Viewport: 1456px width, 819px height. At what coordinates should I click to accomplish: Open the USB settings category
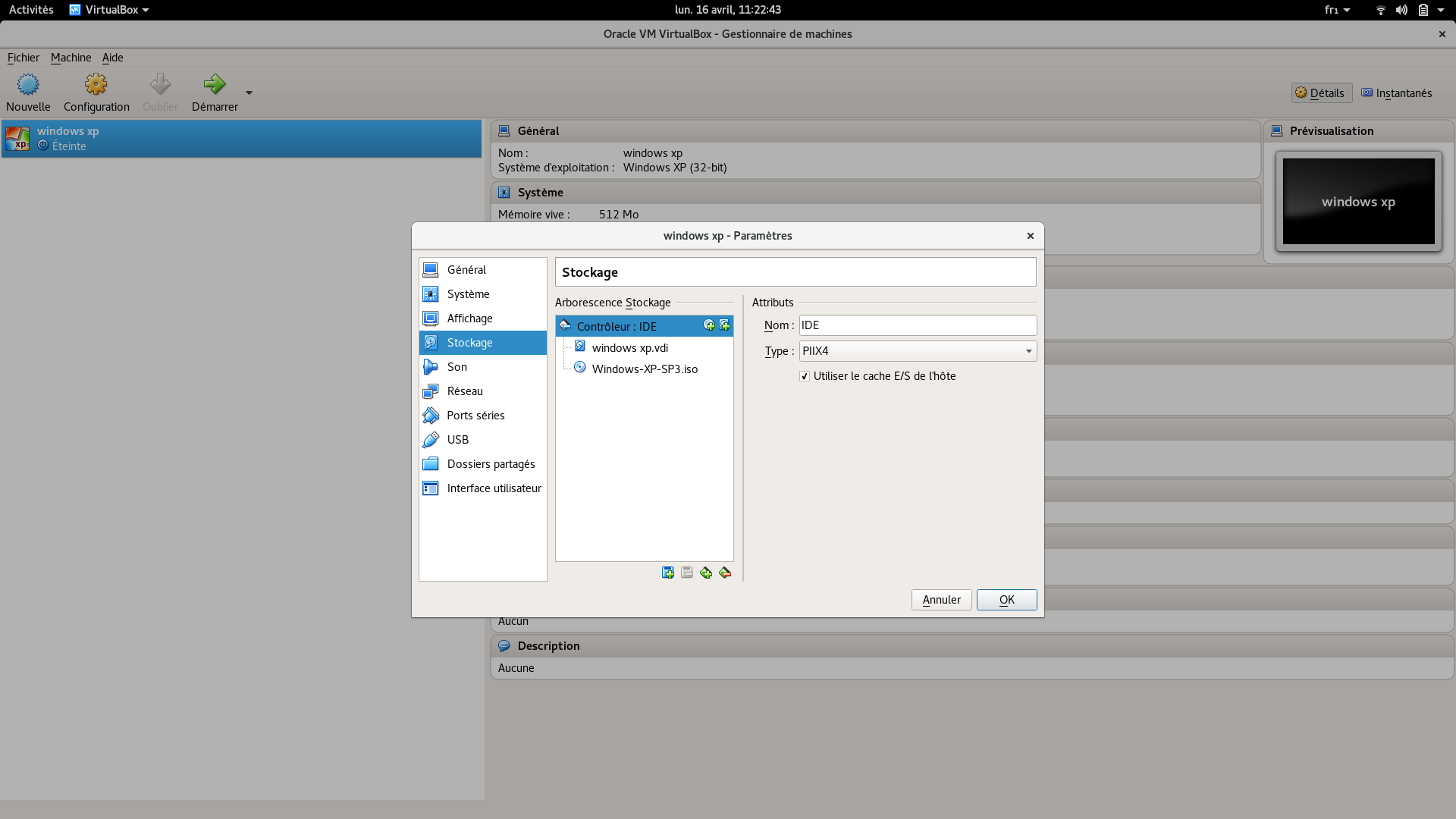(457, 440)
